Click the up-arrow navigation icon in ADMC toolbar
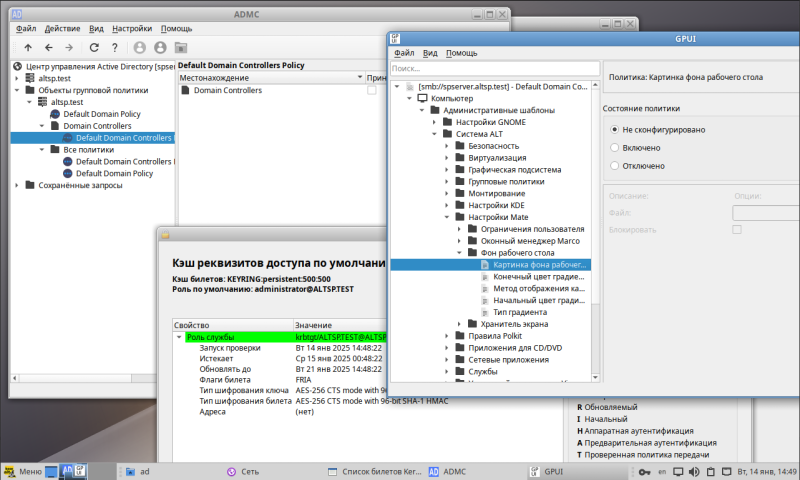800x480 pixels. (x=28, y=47)
